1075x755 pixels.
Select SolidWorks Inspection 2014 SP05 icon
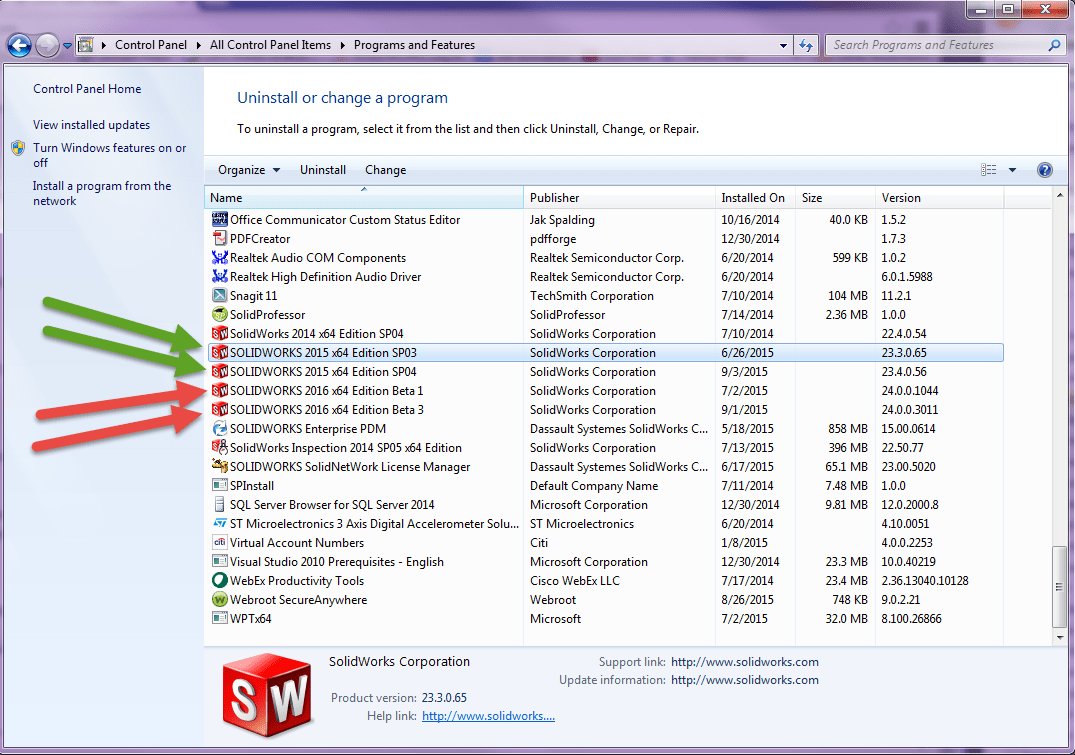(x=219, y=447)
